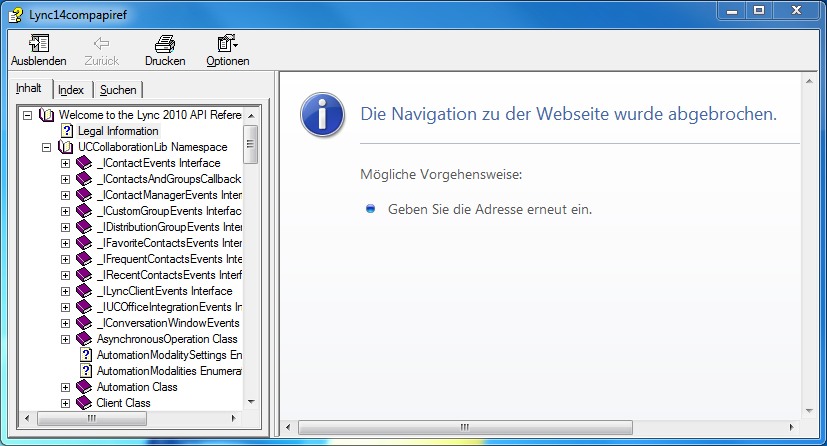Select AutomationModalities Enumeration entry
The width and height of the screenshot is (827, 446).
(169, 371)
